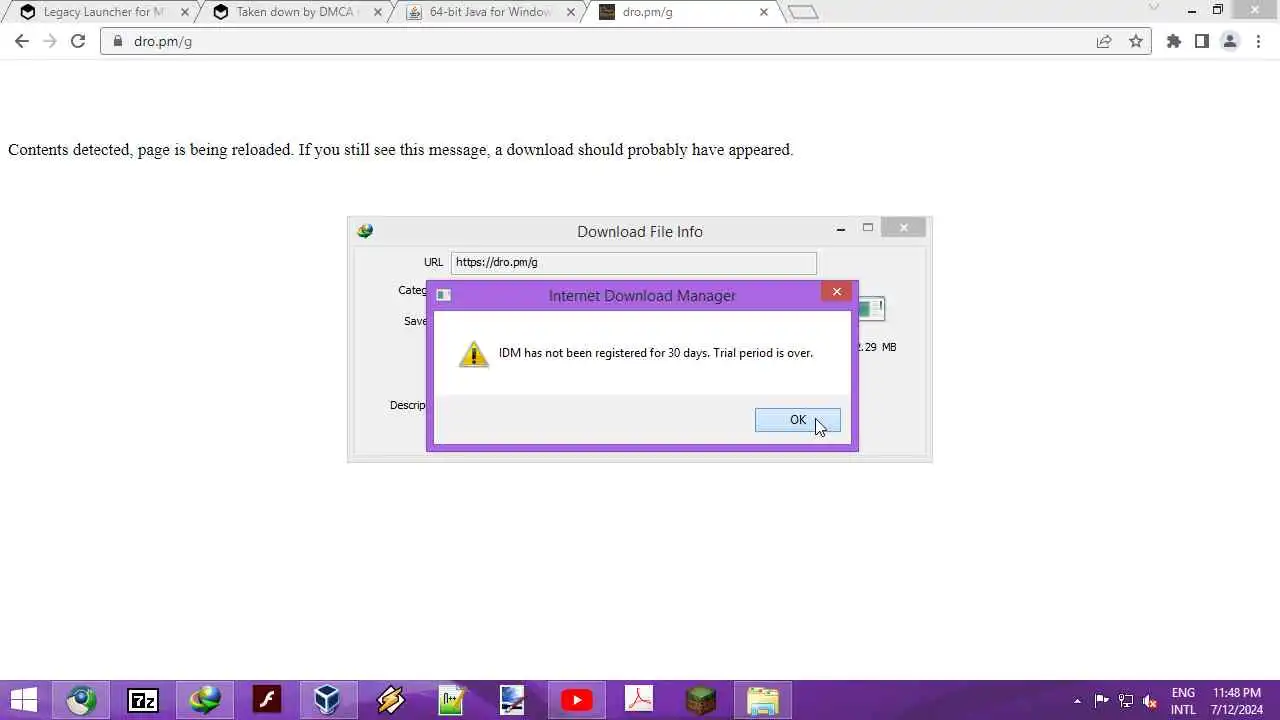Image resolution: width=1280 pixels, height=720 pixels.
Task: Open Action Center flag icon
Action: coord(1101,701)
